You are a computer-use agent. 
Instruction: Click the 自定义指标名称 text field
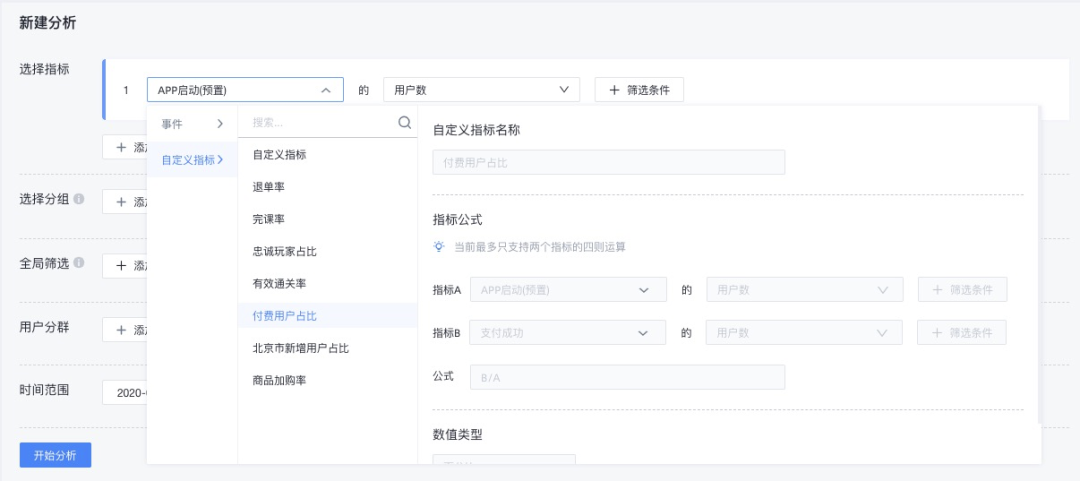coord(609,163)
